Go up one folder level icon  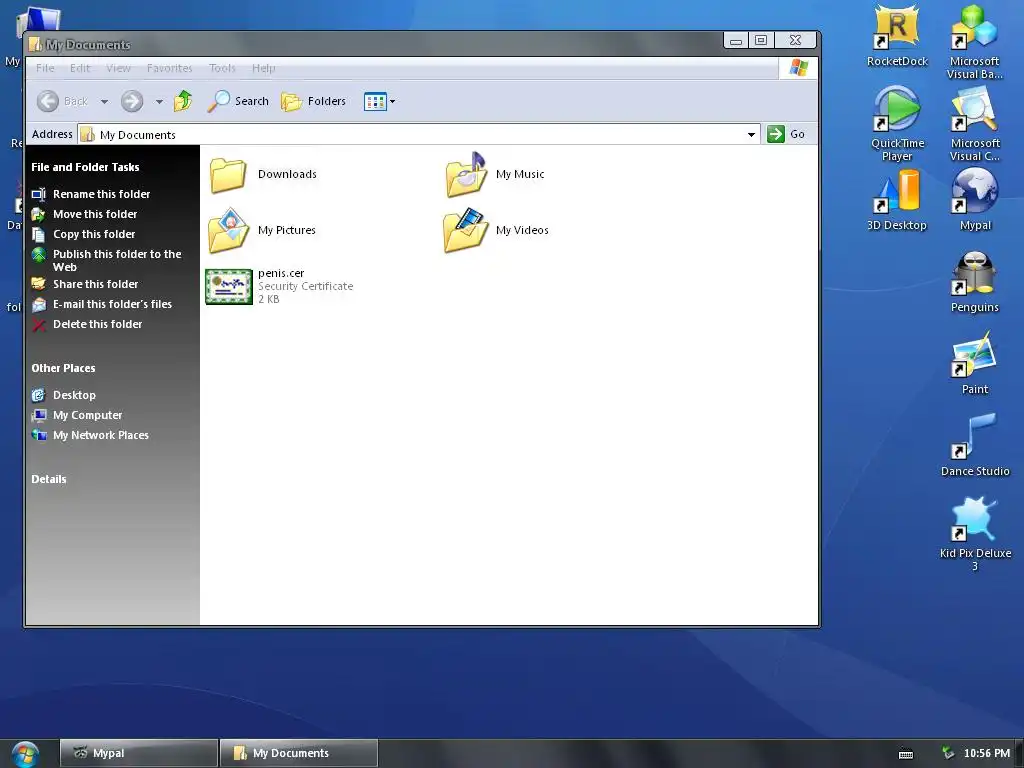coord(183,101)
